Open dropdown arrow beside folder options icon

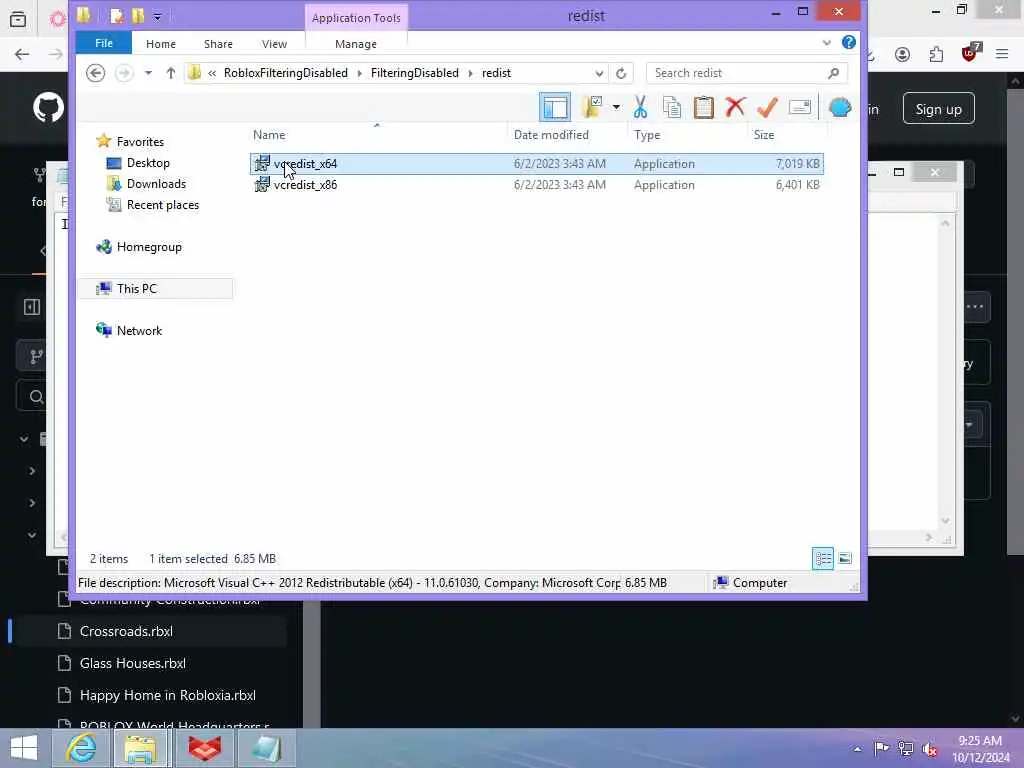coord(616,107)
